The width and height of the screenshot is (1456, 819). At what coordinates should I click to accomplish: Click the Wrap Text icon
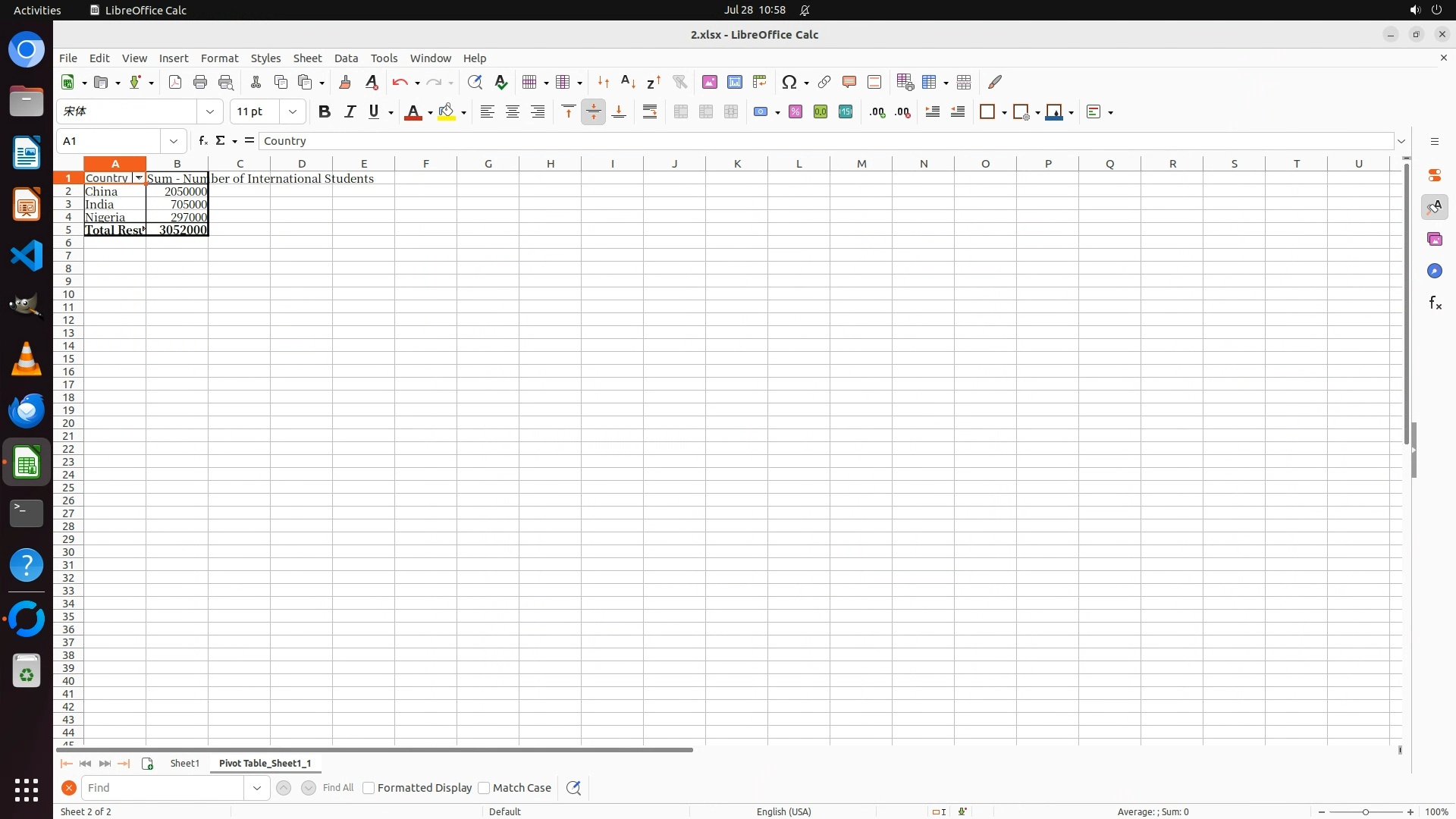click(x=650, y=112)
